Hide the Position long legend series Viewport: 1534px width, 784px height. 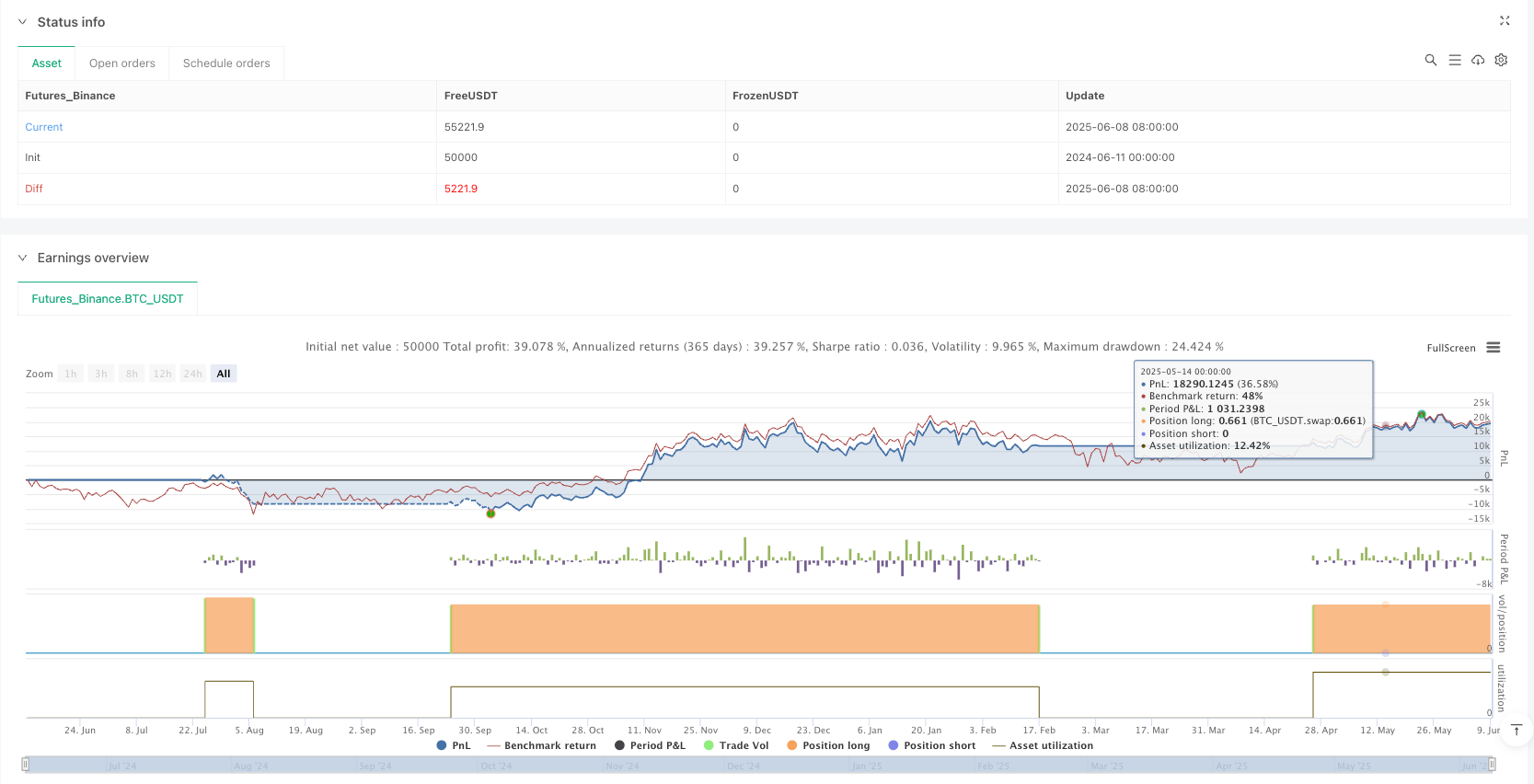tap(827, 745)
